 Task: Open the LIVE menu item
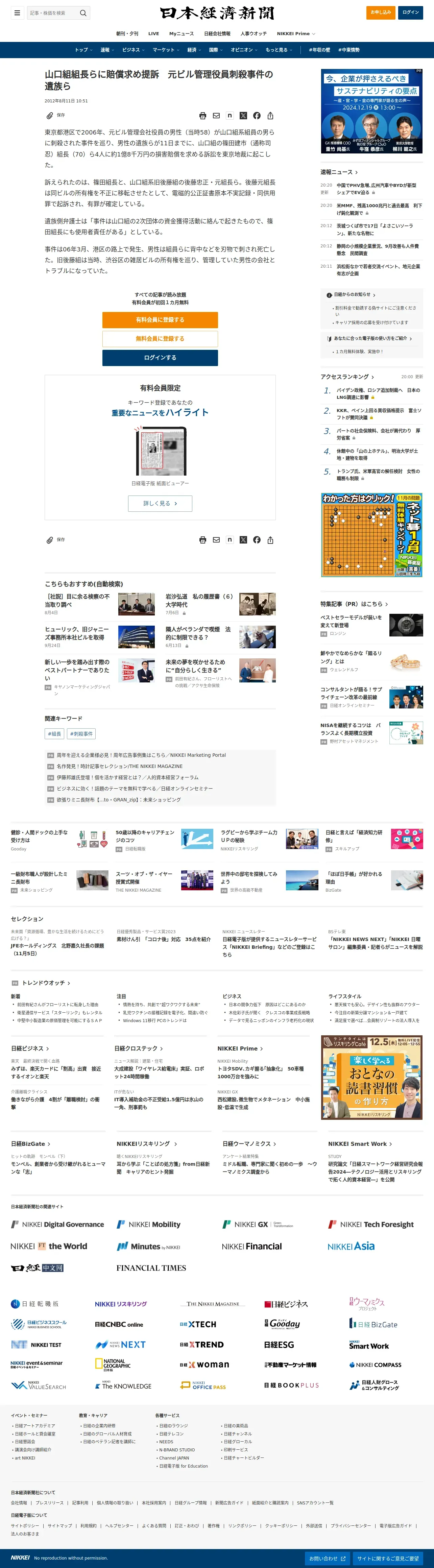tap(153, 33)
